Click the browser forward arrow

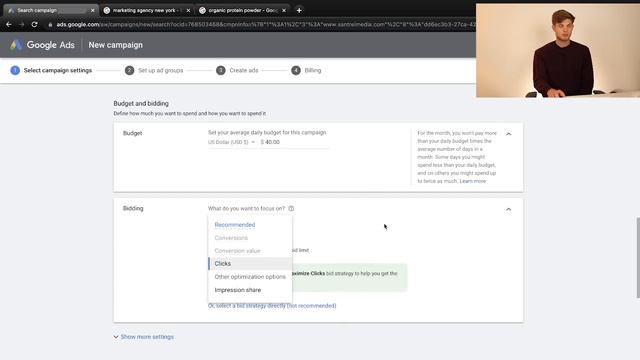22,24
